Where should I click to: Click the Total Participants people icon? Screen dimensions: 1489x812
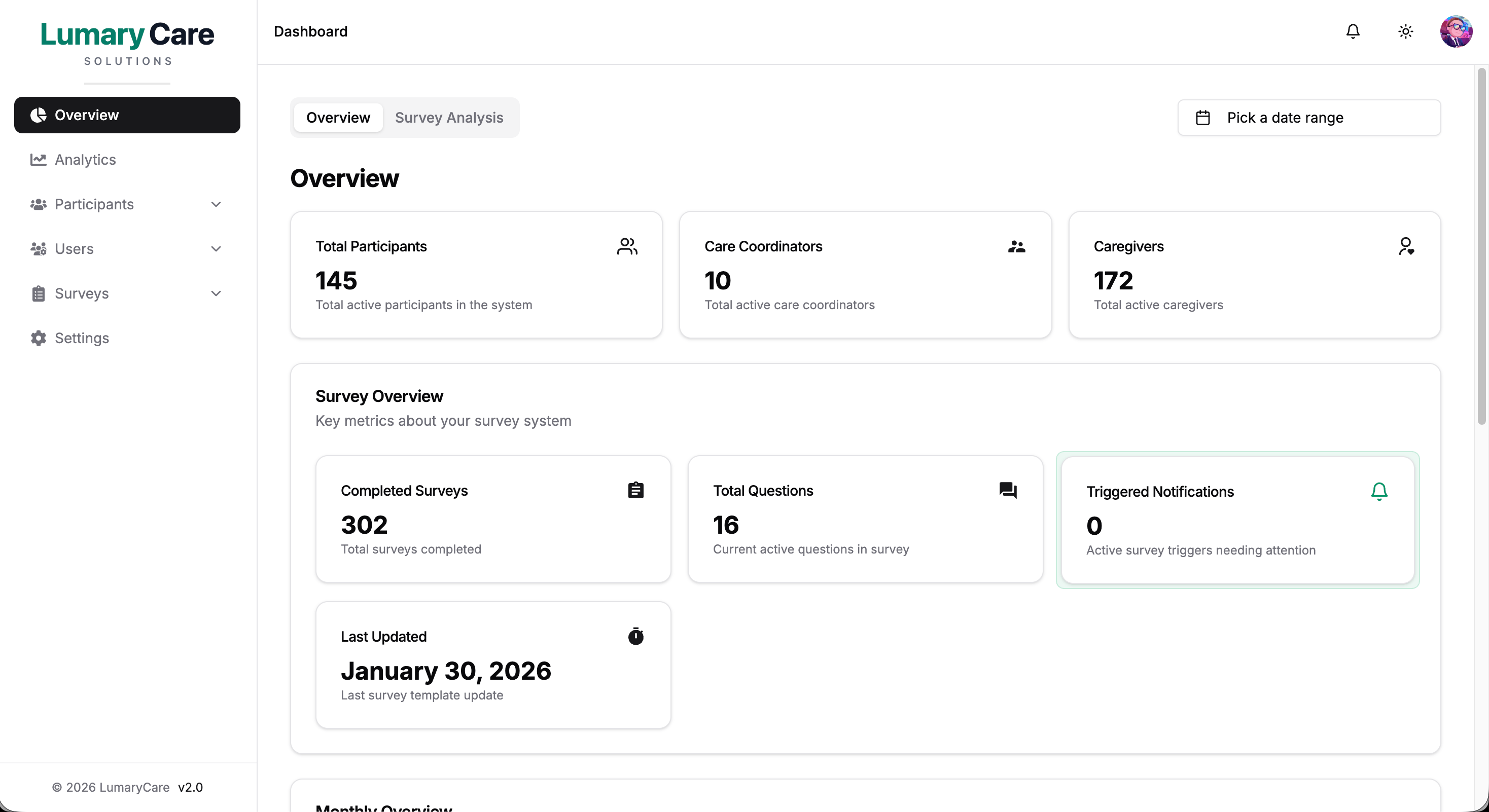[x=628, y=245]
